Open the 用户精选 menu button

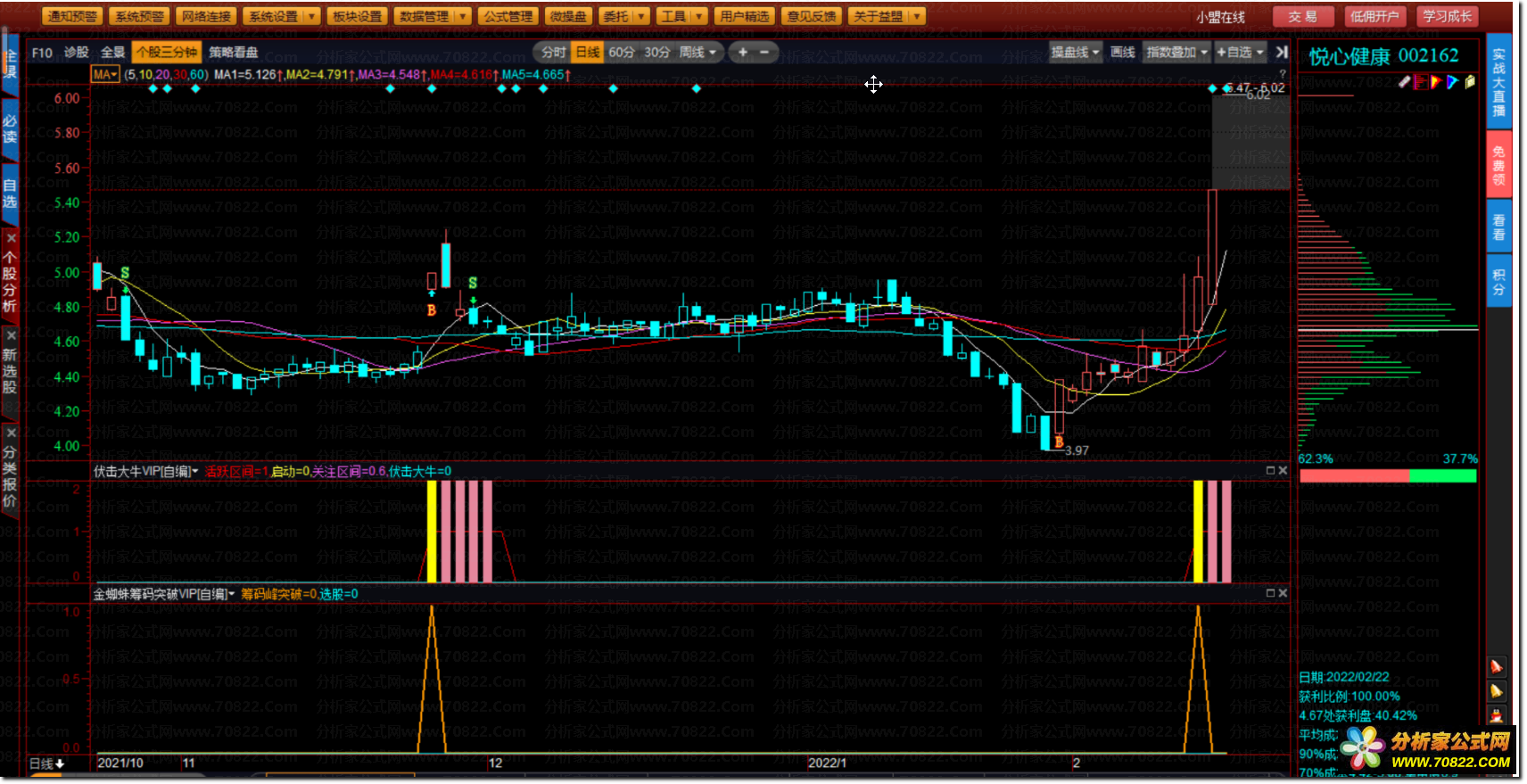[744, 16]
